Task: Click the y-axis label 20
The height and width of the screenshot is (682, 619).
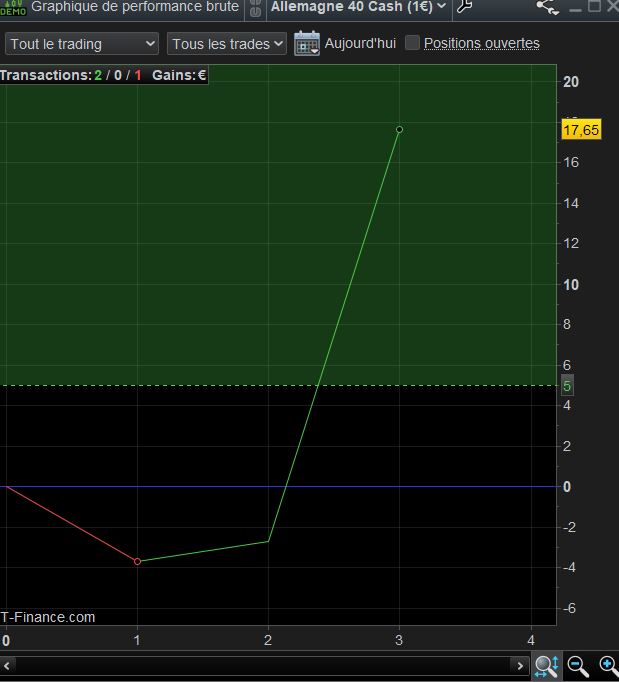Action: [x=571, y=82]
